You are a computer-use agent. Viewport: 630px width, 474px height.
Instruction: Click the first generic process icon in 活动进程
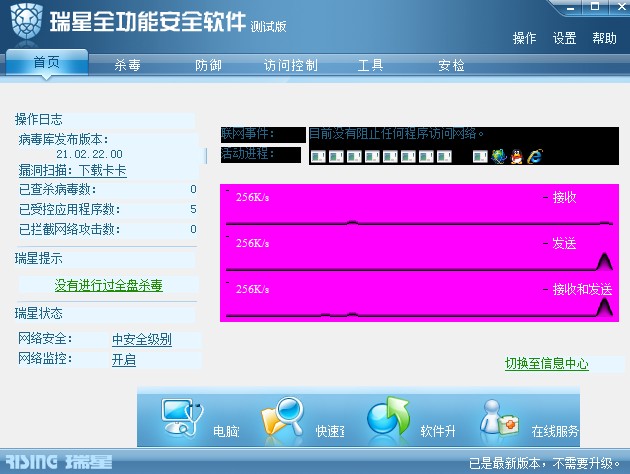pos(318,156)
